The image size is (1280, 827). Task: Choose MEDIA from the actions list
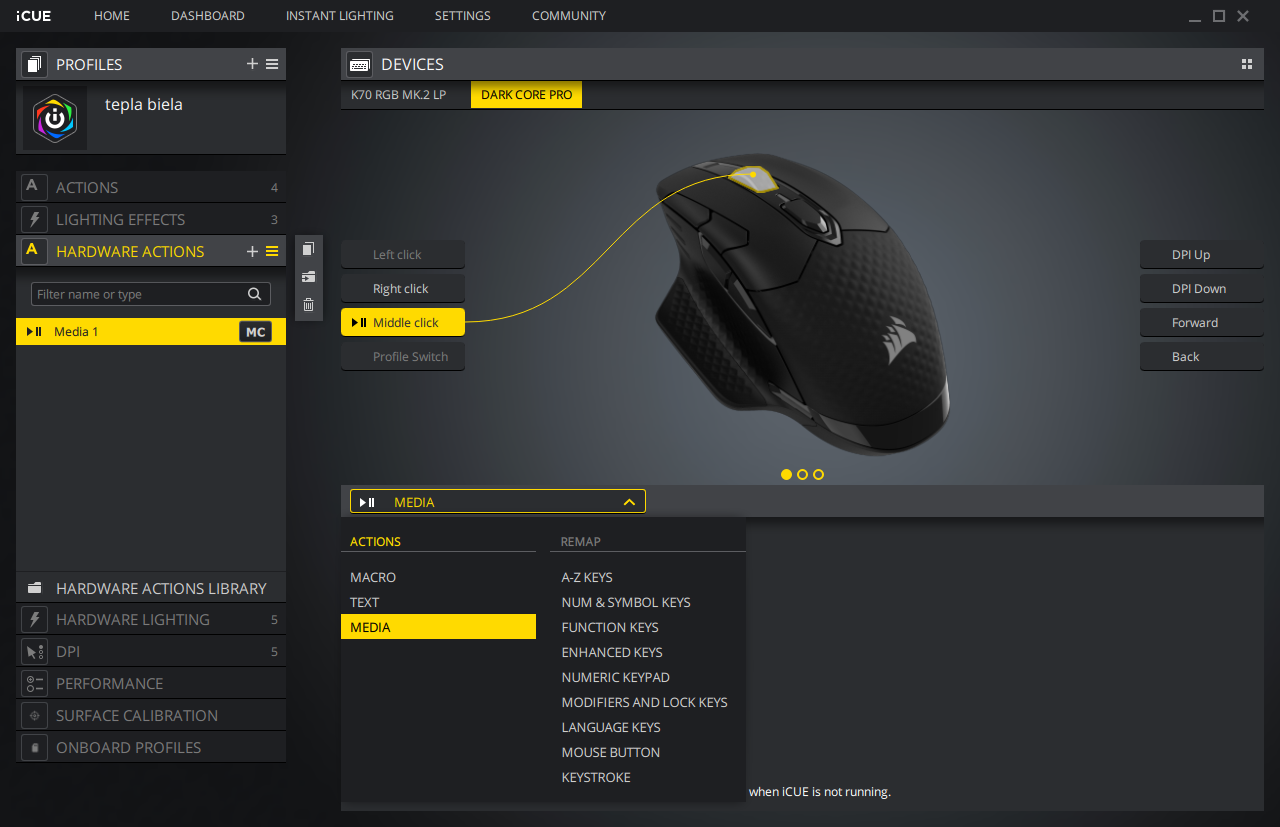click(x=438, y=627)
